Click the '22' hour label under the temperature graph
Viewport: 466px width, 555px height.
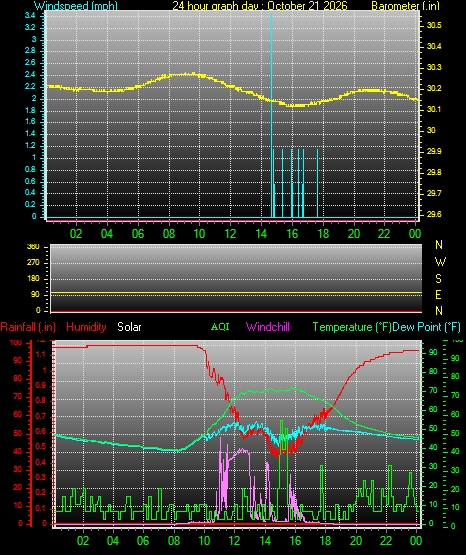[x=386, y=540]
